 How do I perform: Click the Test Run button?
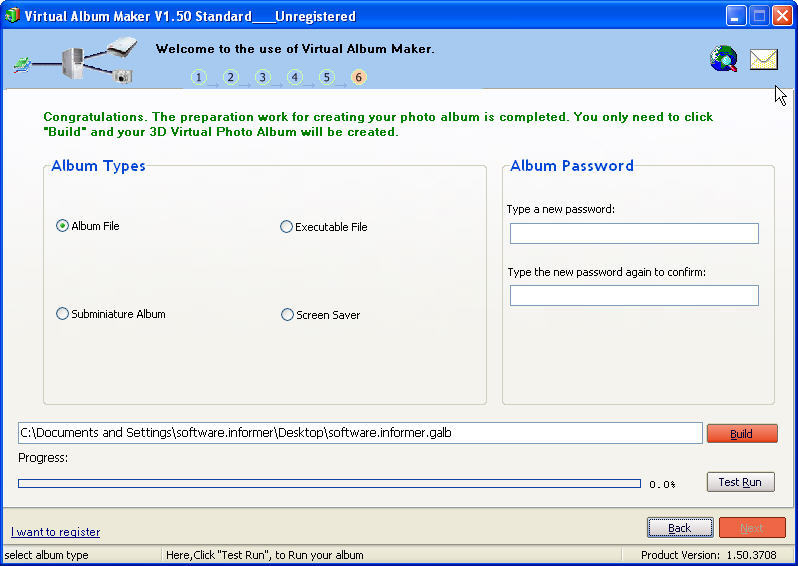tap(740, 482)
